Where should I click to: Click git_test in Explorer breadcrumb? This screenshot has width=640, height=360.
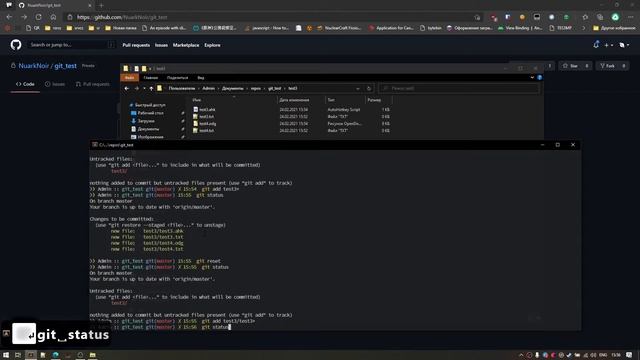tap(275, 88)
